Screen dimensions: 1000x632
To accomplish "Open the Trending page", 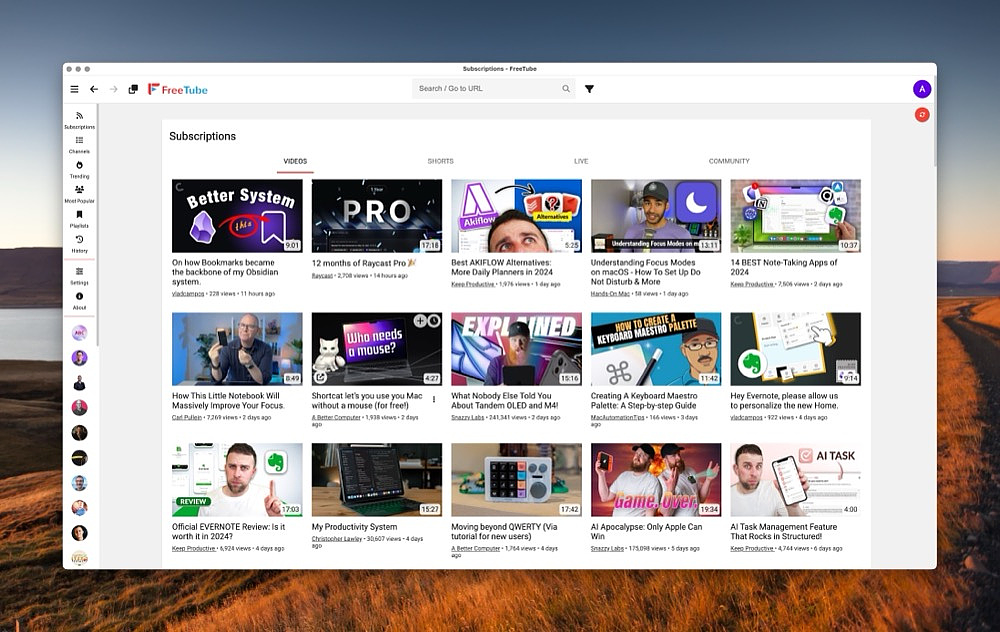I will click(x=79, y=169).
